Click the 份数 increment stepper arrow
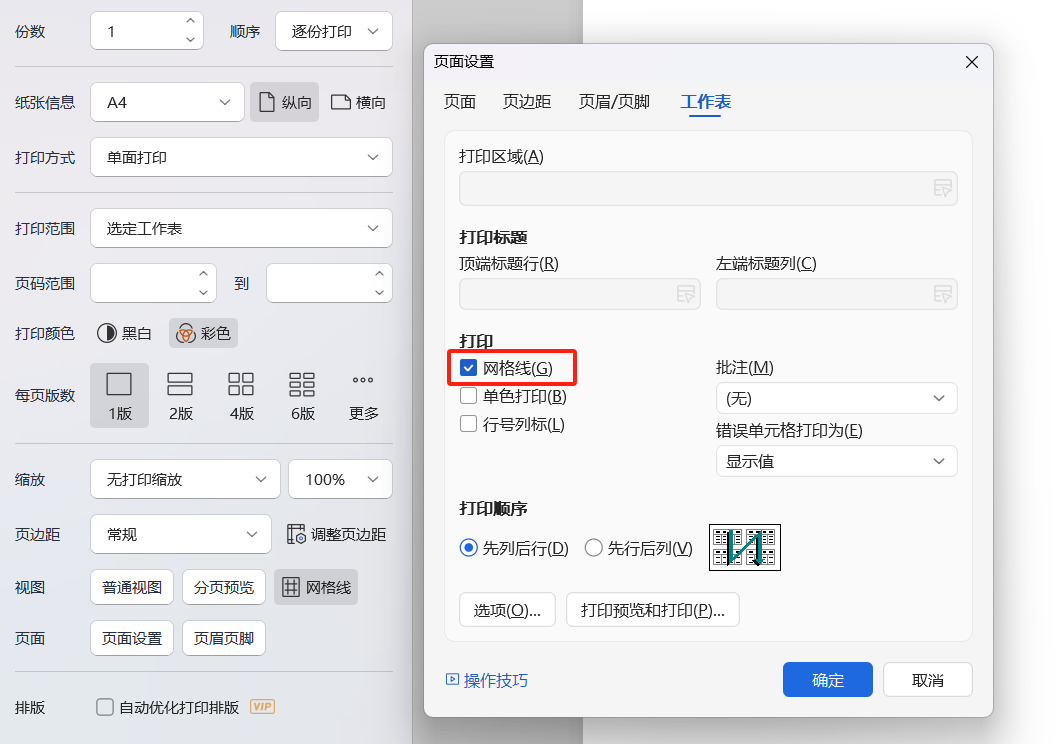The height and width of the screenshot is (744, 1061). click(190, 23)
